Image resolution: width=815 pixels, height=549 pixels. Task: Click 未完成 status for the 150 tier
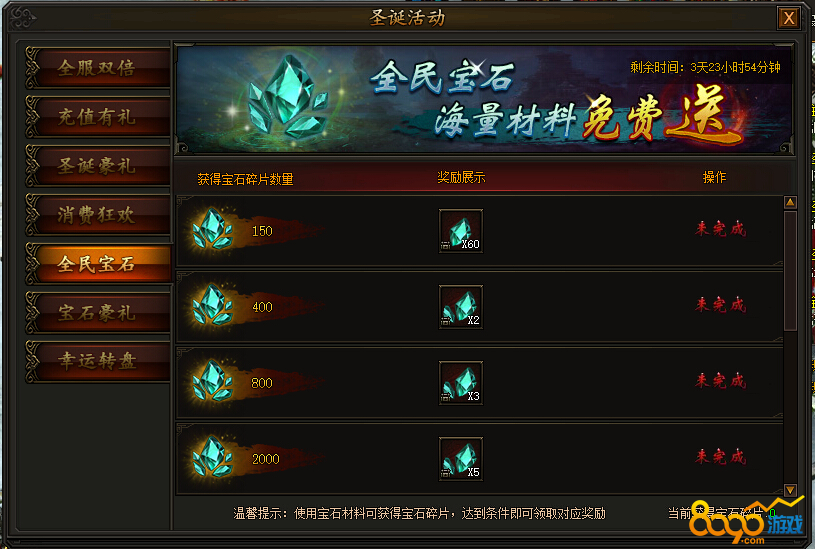pyautogui.click(x=720, y=229)
